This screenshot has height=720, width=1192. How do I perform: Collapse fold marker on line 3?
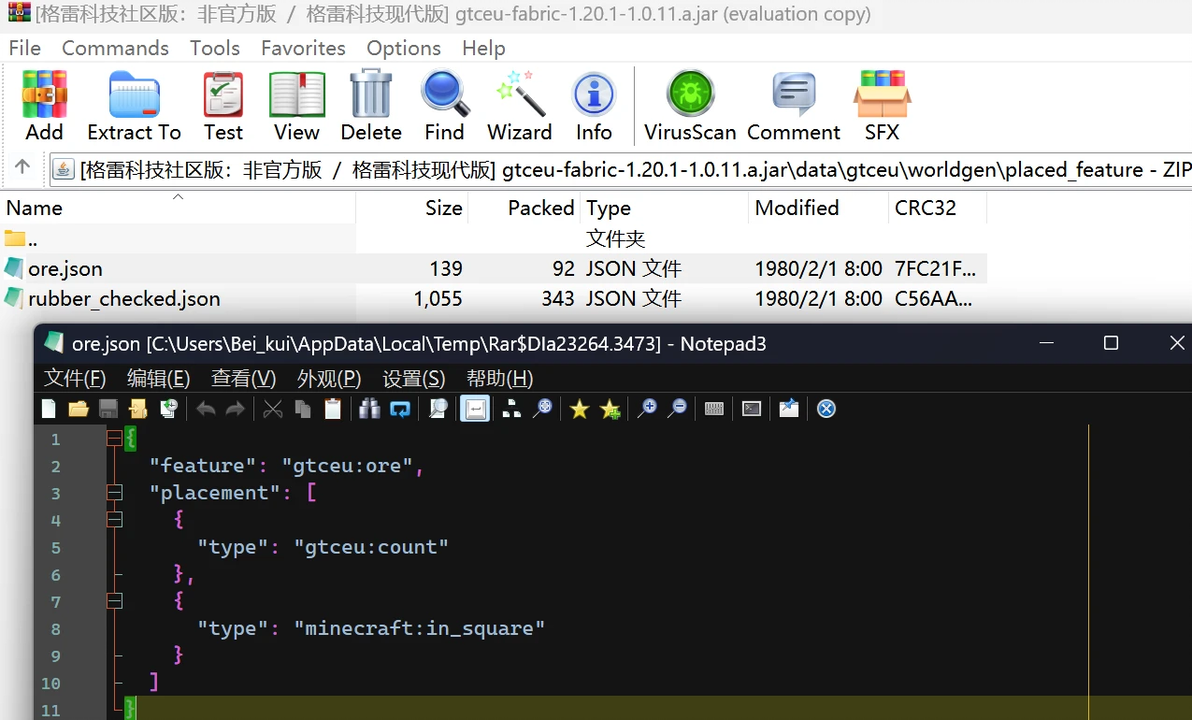(x=114, y=493)
